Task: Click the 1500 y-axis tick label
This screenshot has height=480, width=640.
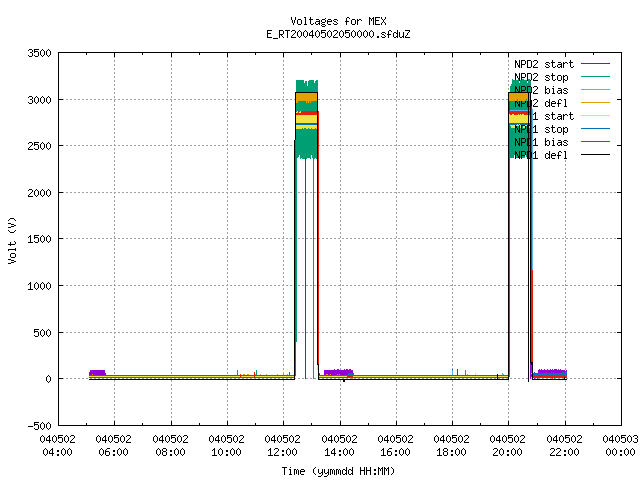Action: pyautogui.click(x=39, y=239)
